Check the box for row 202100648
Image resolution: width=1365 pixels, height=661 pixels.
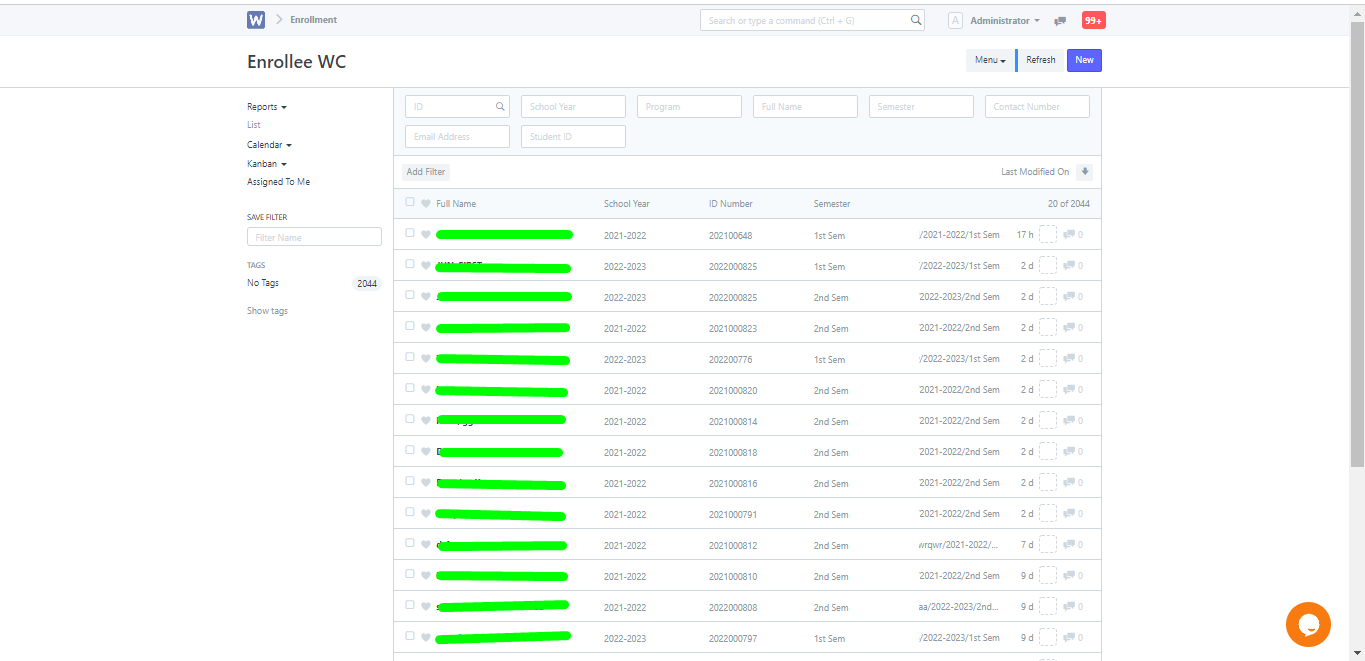(410, 233)
